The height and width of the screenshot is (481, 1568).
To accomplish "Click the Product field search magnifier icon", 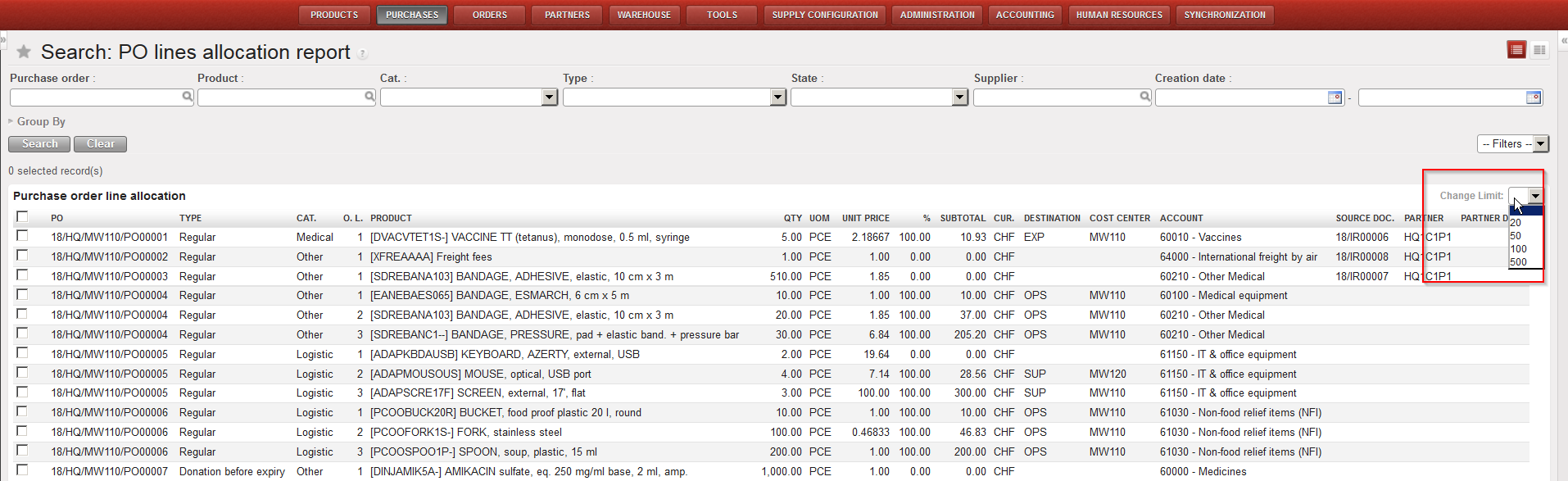I will click(x=369, y=97).
